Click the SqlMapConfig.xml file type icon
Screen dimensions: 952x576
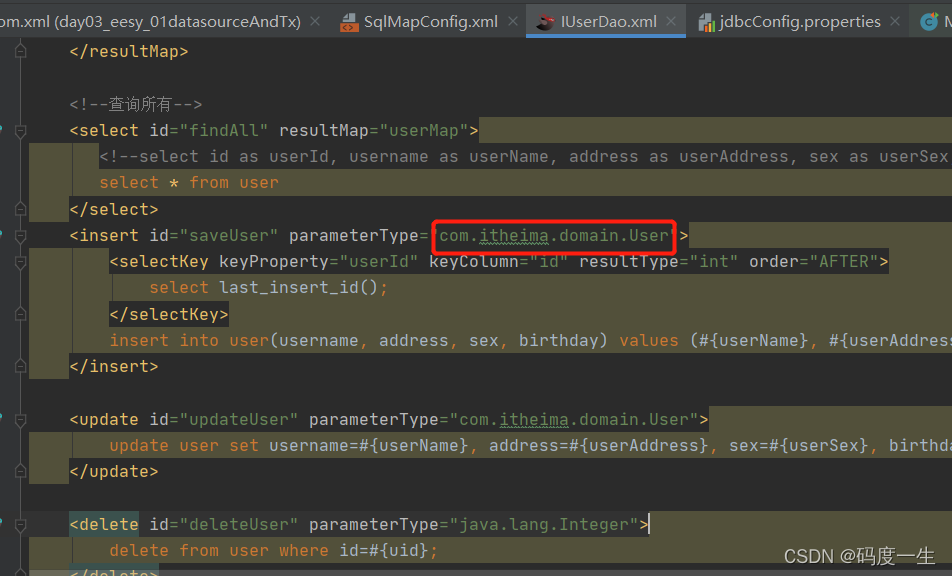point(349,22)
